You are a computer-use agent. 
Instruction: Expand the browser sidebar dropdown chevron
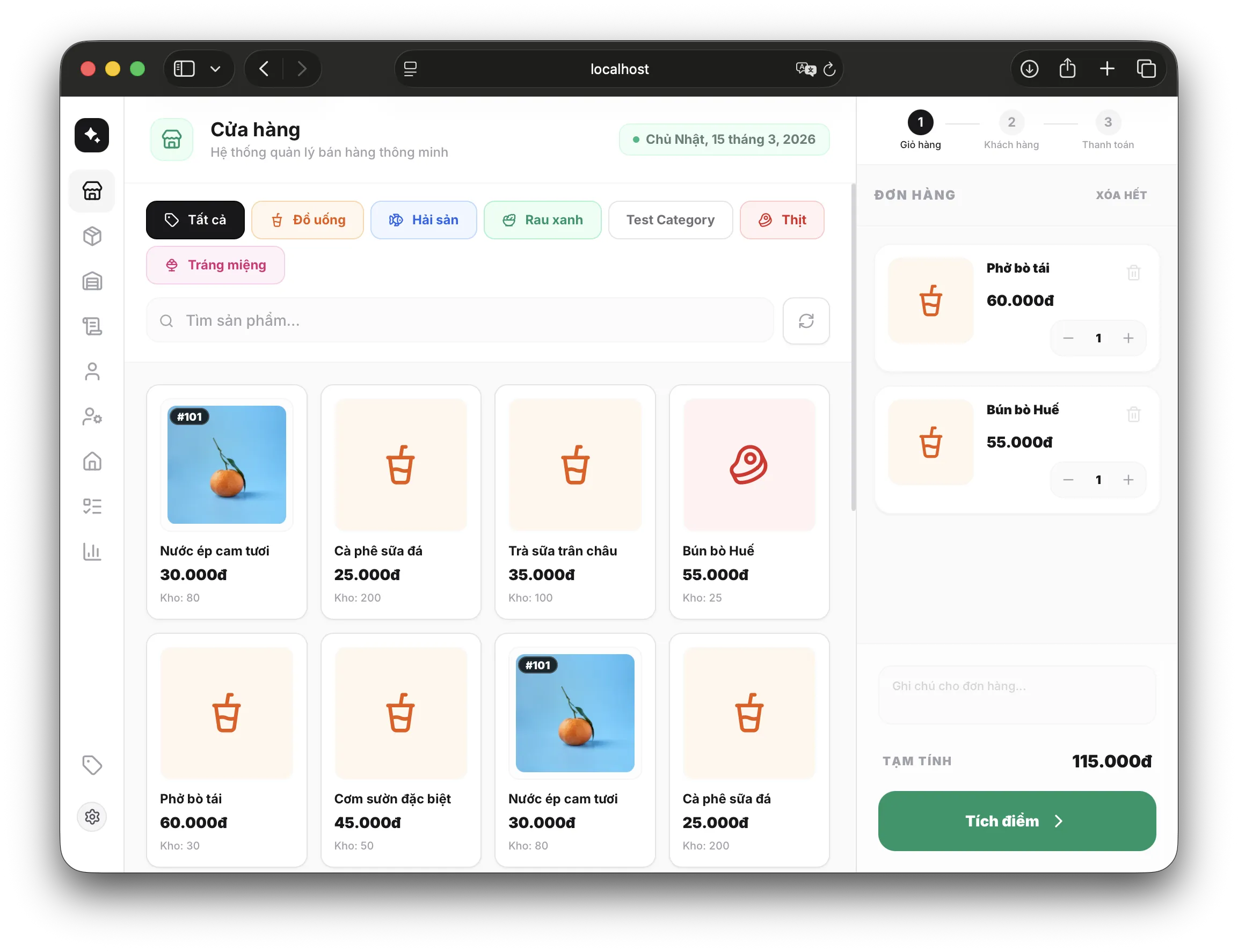[215, 69]
